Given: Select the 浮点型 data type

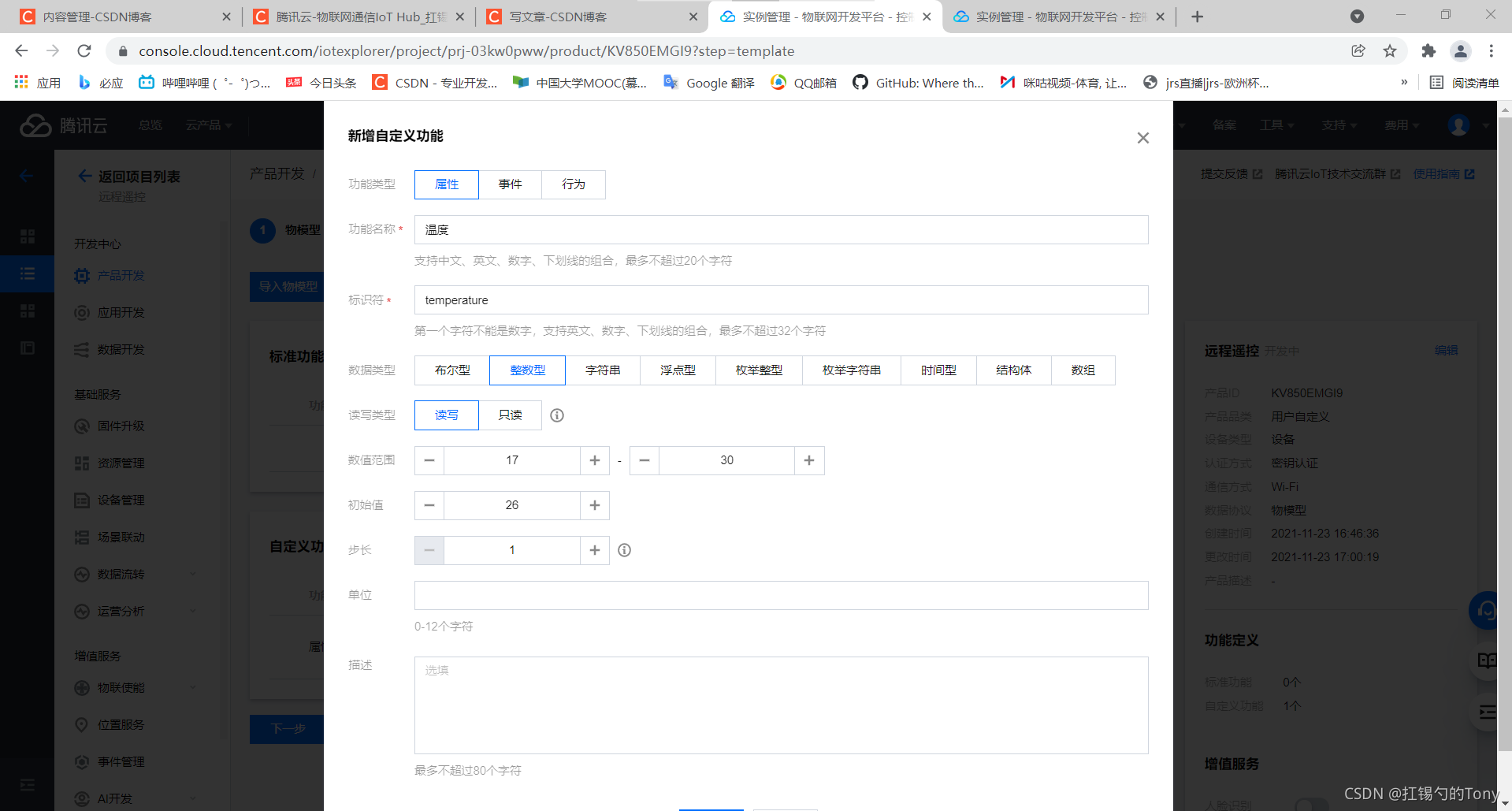Looking at the screenshot, I should (677, 370).
